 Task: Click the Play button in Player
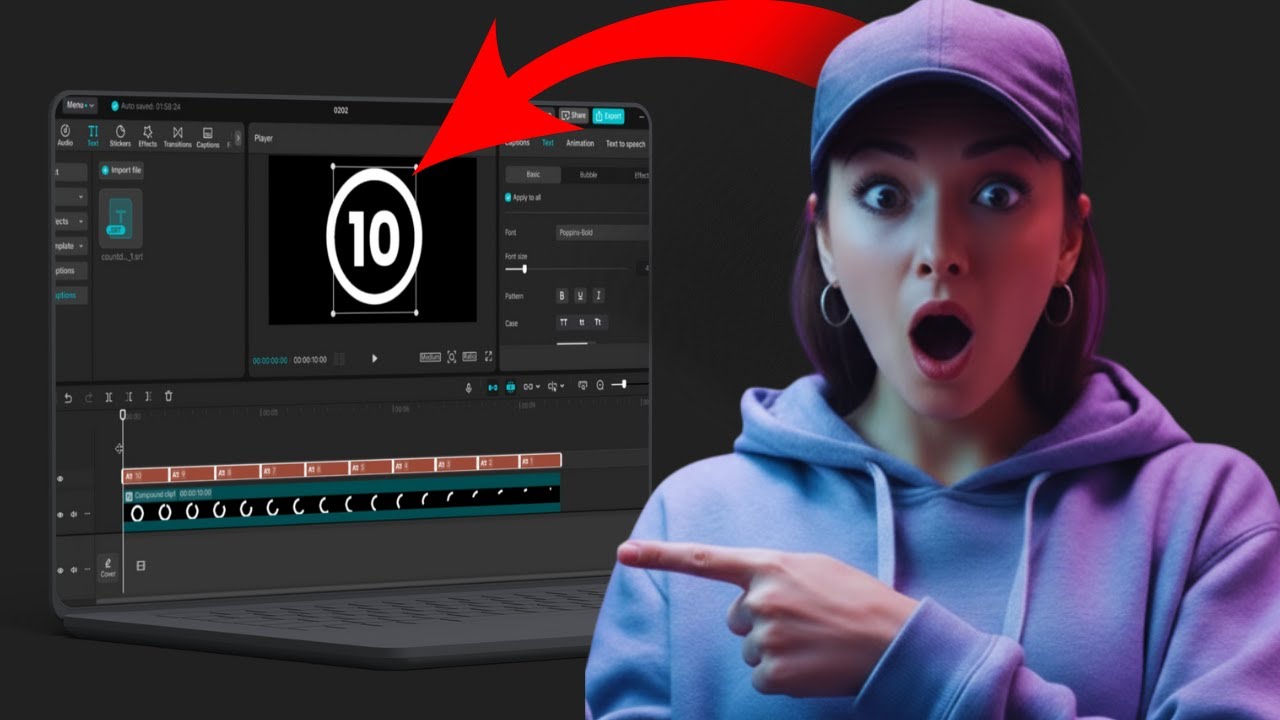(375, 358)
